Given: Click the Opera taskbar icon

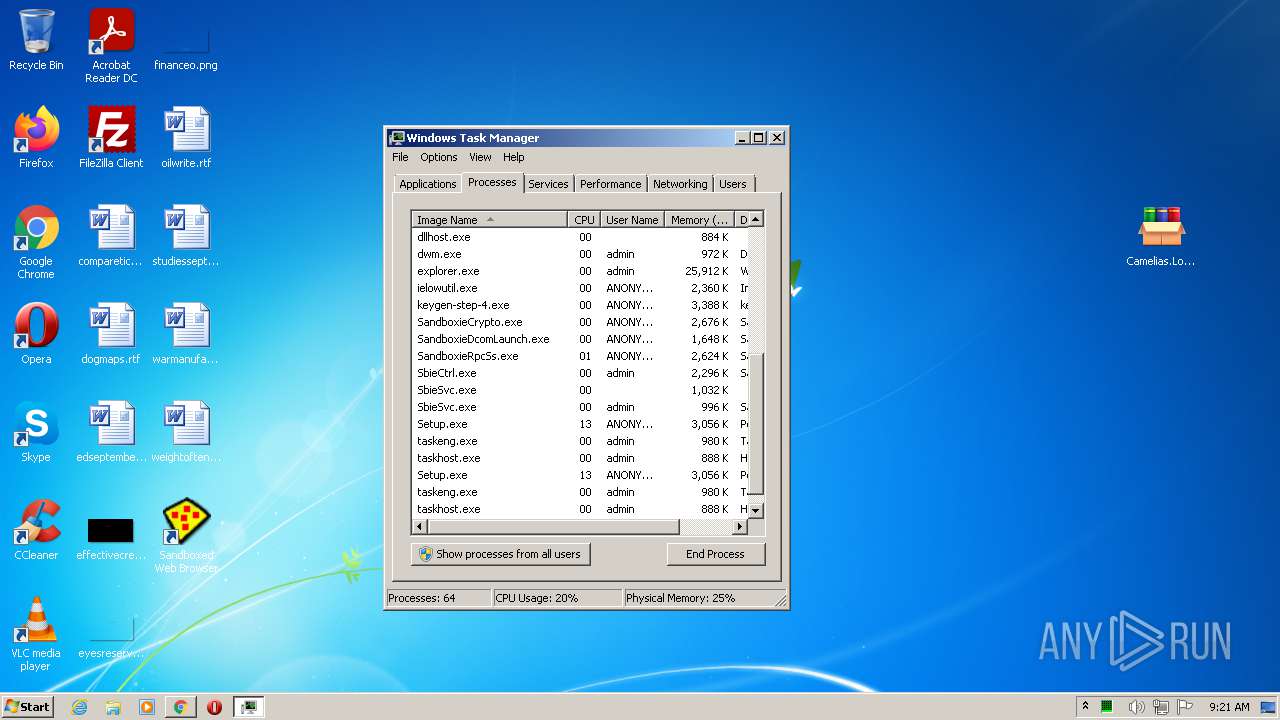Looking at the screenshot, I should point(214,707).
